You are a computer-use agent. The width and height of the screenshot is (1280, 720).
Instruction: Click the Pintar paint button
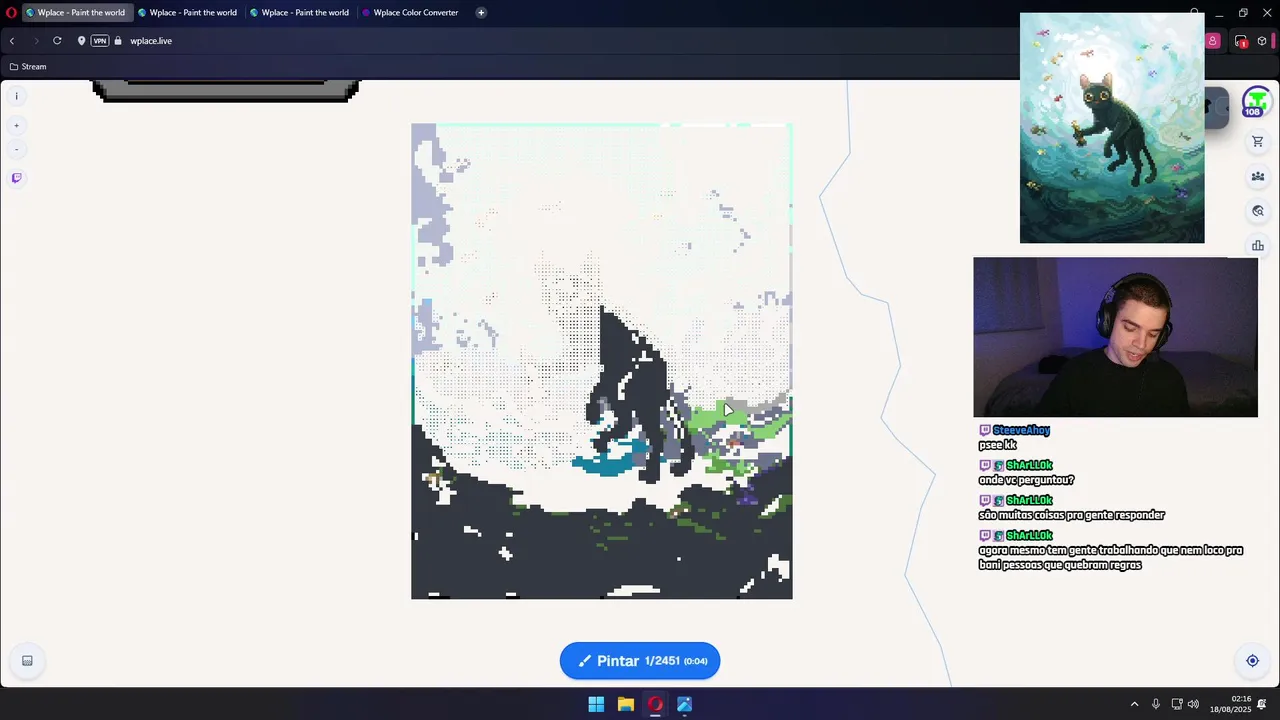pos(640,661)
